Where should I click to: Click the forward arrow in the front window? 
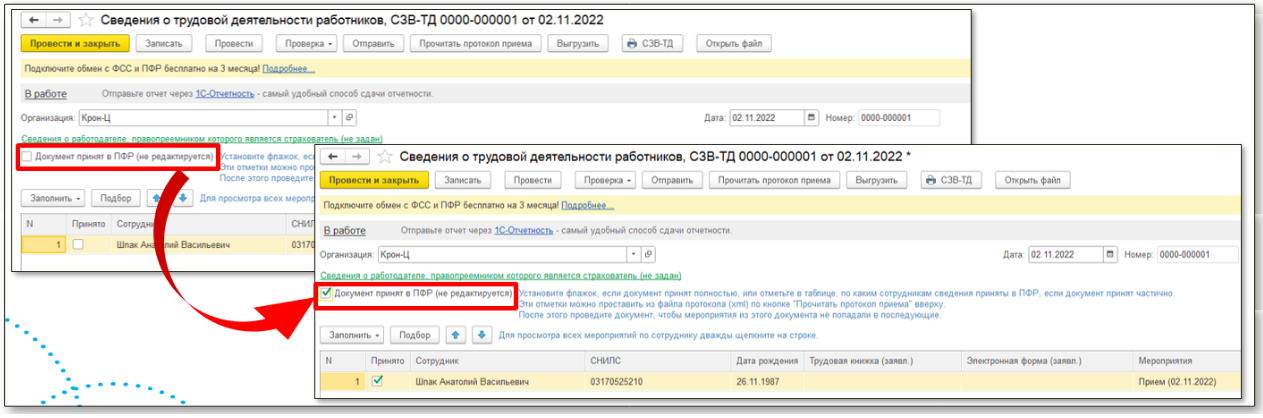click(356, 157)
